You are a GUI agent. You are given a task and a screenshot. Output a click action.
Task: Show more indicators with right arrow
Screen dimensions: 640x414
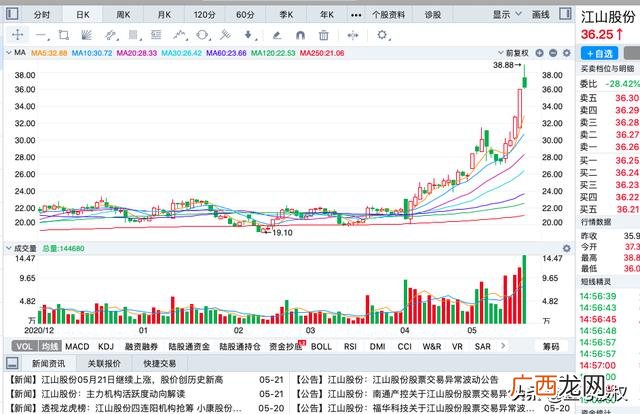503,346
